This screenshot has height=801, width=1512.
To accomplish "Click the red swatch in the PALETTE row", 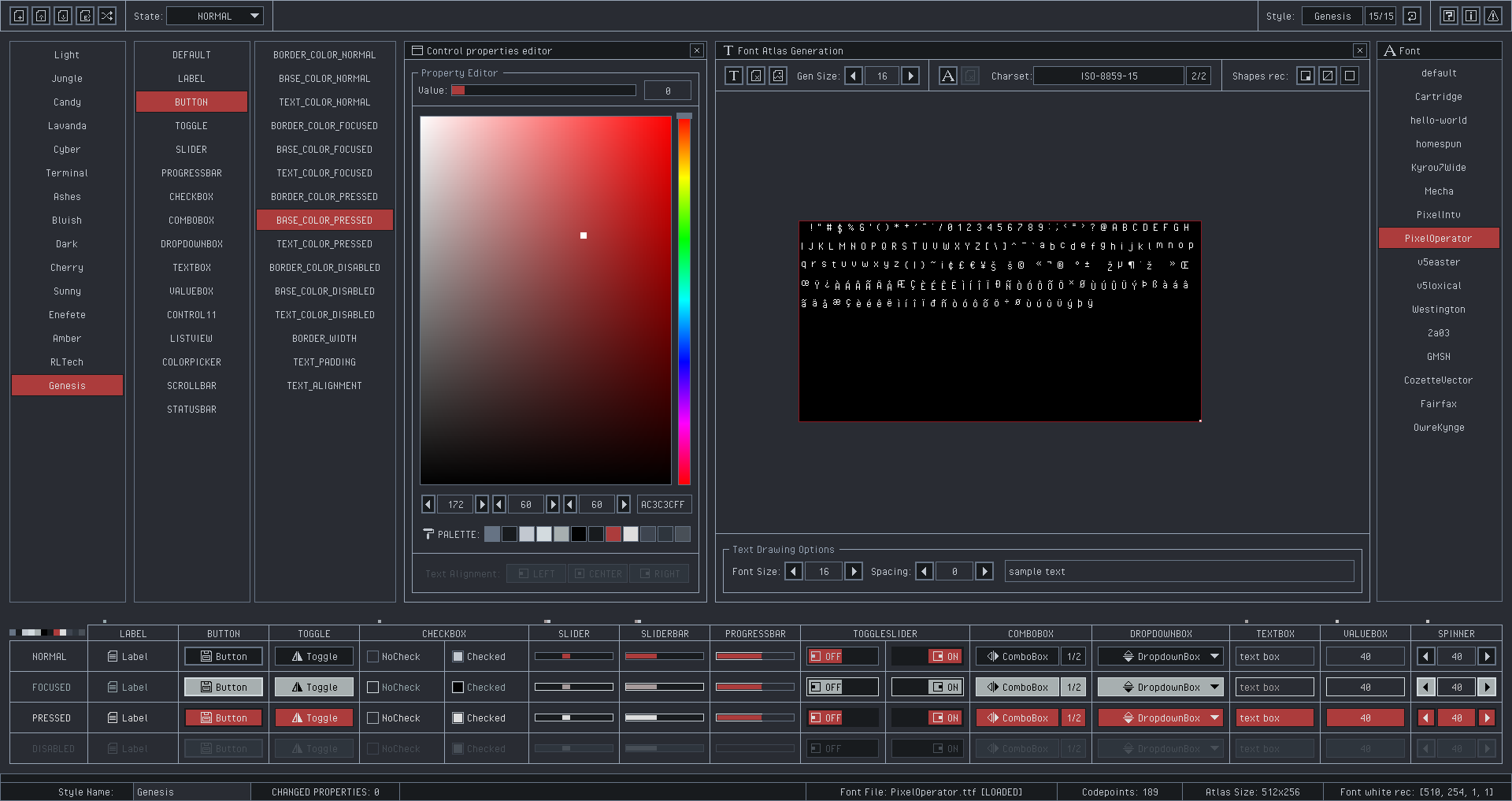I will [613, 534].
